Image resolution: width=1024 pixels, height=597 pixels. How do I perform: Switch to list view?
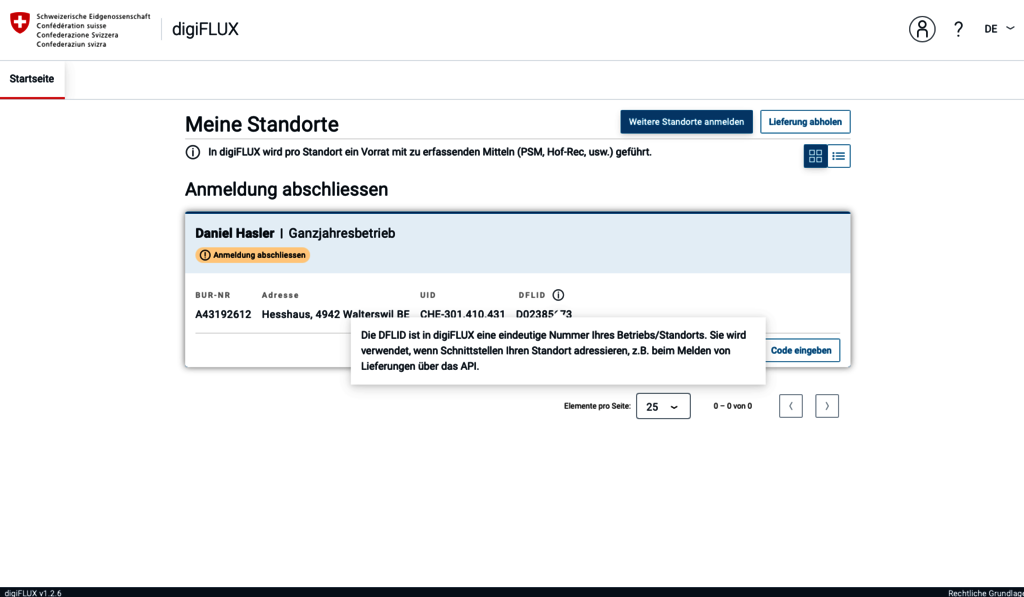(x=839, y=156)
